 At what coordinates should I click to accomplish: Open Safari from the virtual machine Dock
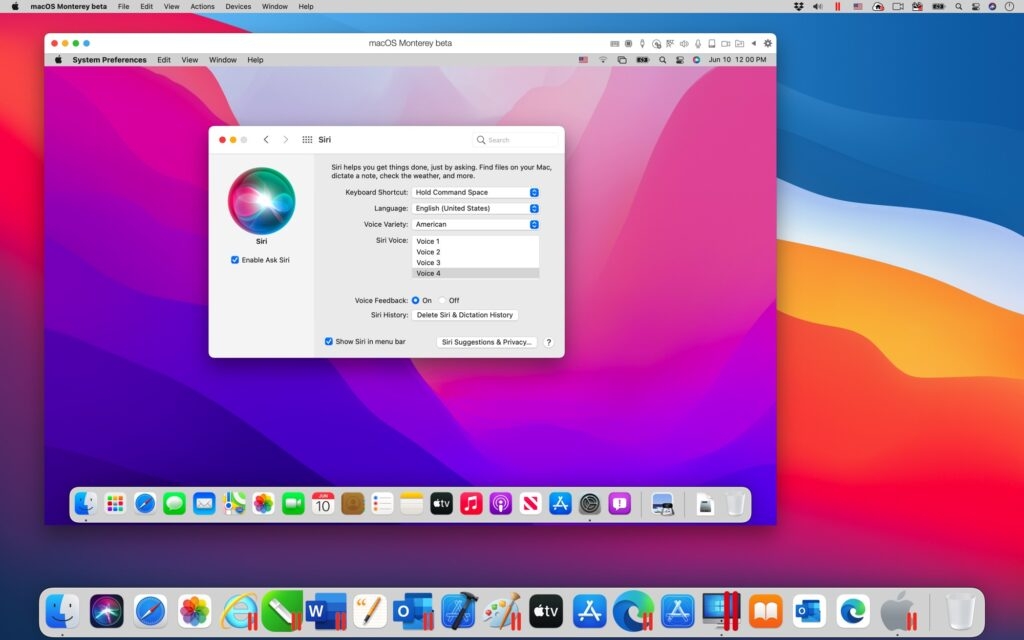tap(145, 505)
